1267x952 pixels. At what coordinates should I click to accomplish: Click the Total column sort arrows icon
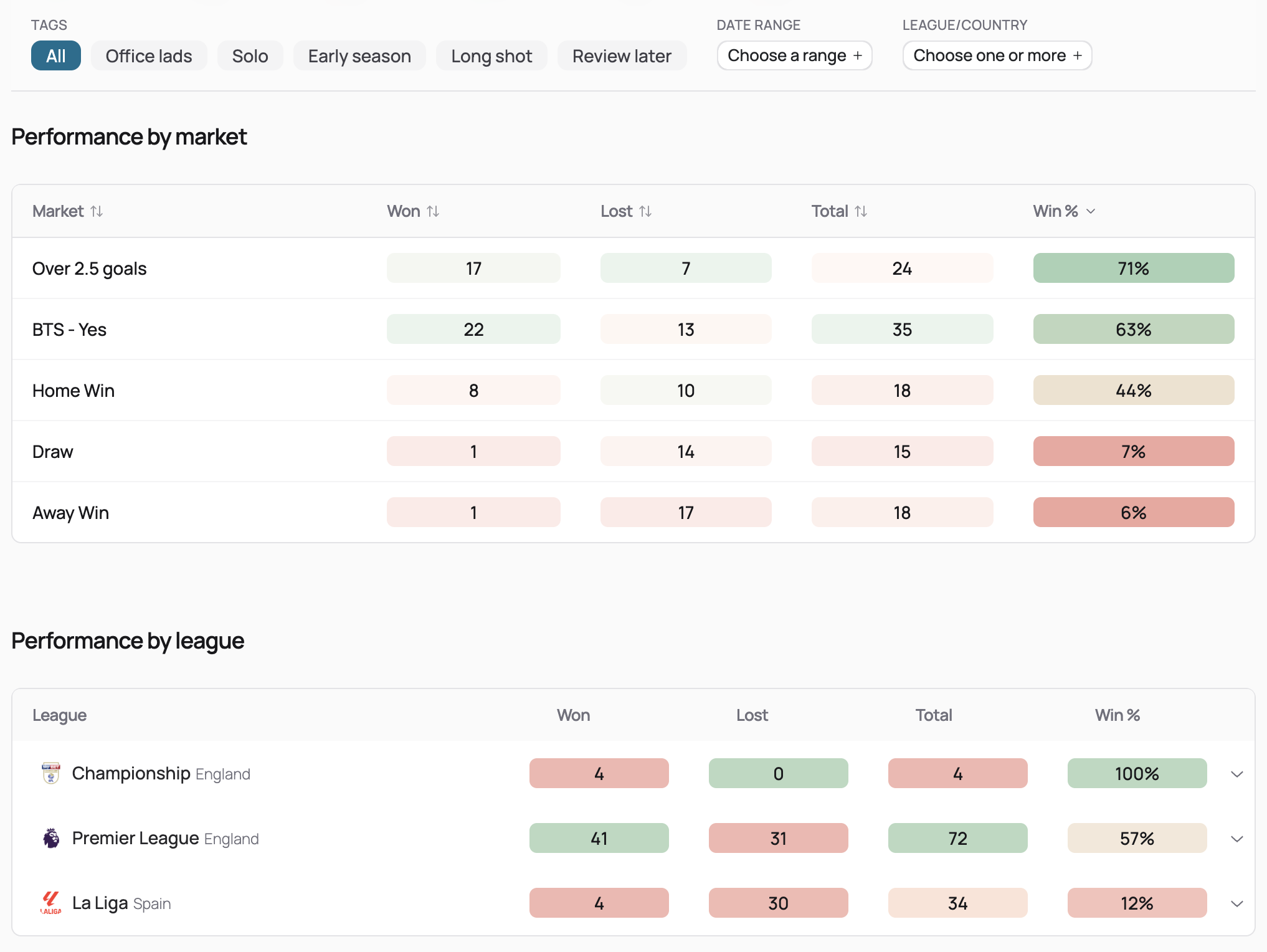pos(861,212)
